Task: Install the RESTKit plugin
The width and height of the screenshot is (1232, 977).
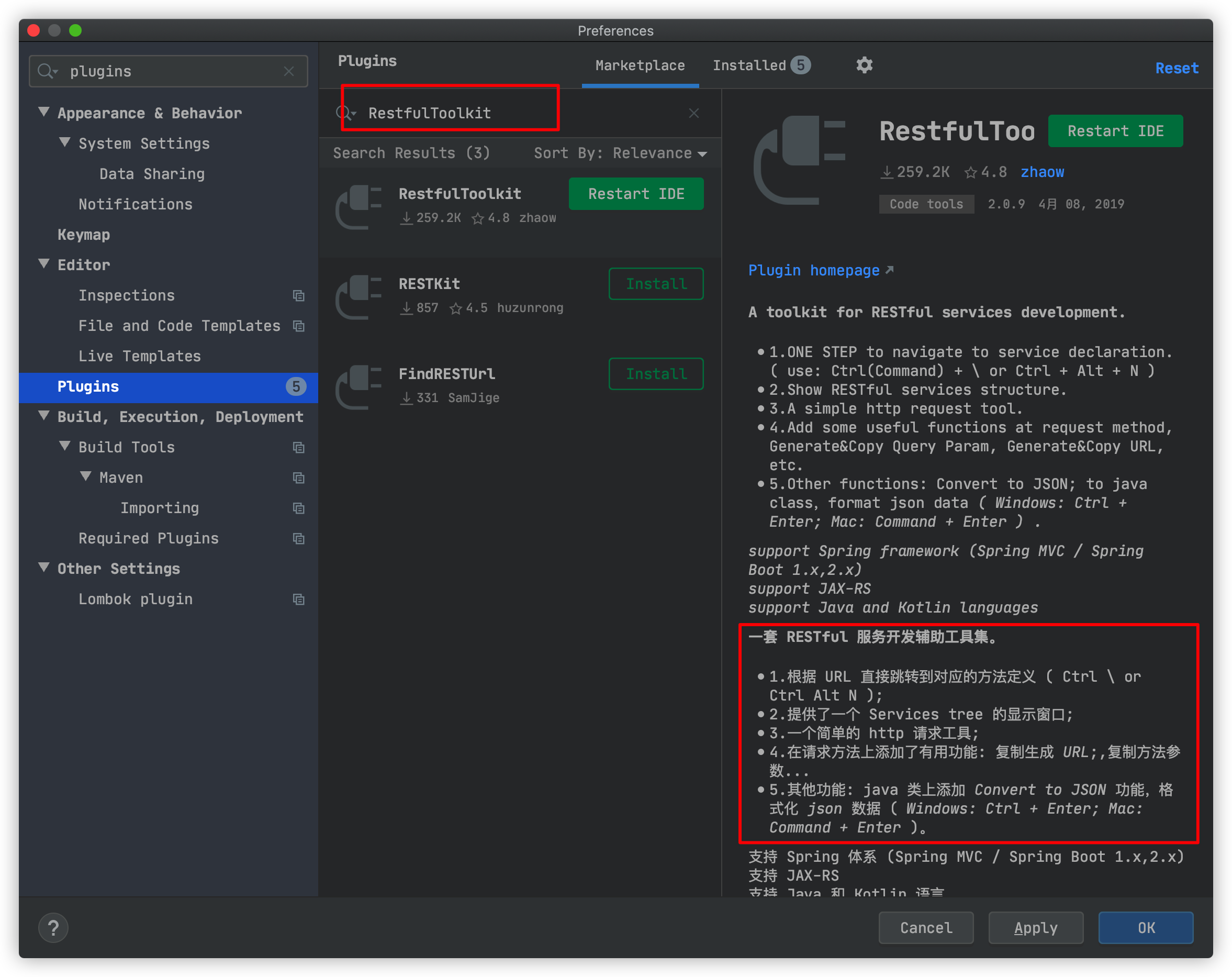Action: (656, 284)
